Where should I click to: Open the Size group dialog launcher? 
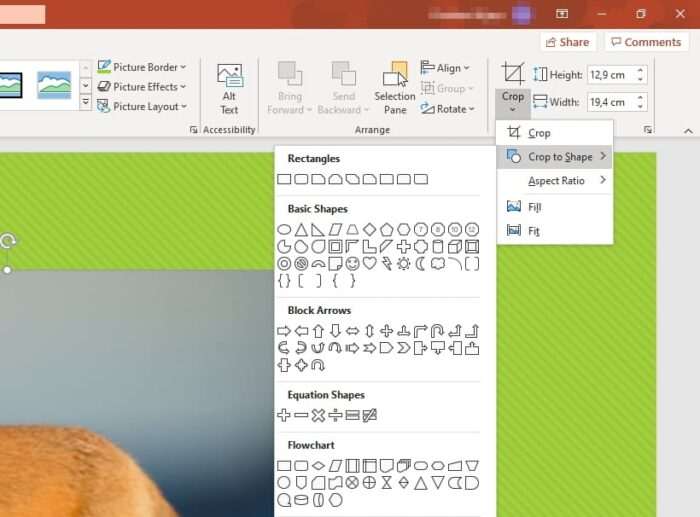click(648, 129)
